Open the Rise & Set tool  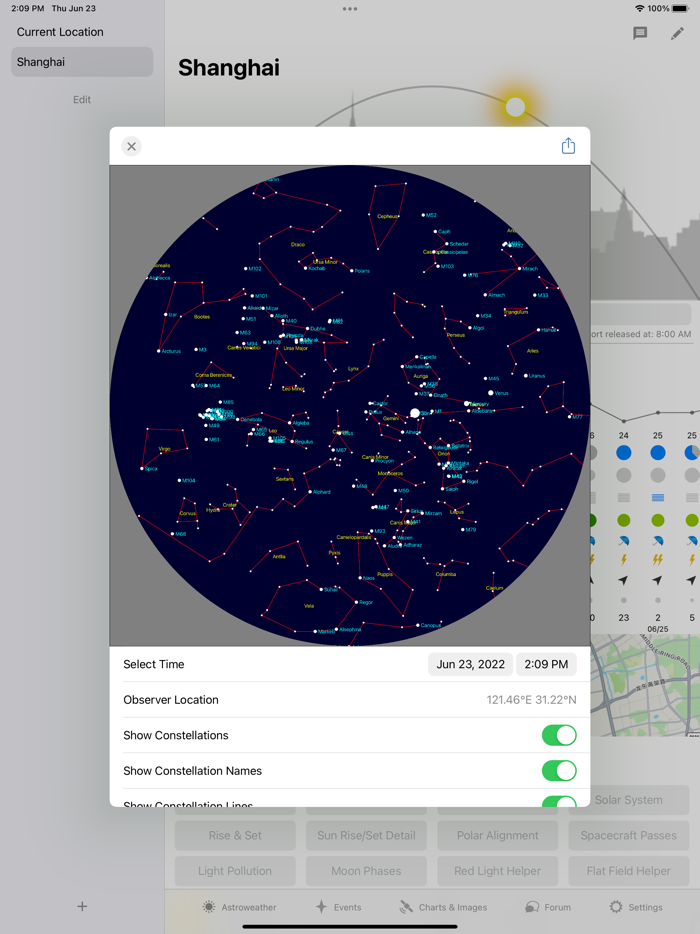click(235, 835)
